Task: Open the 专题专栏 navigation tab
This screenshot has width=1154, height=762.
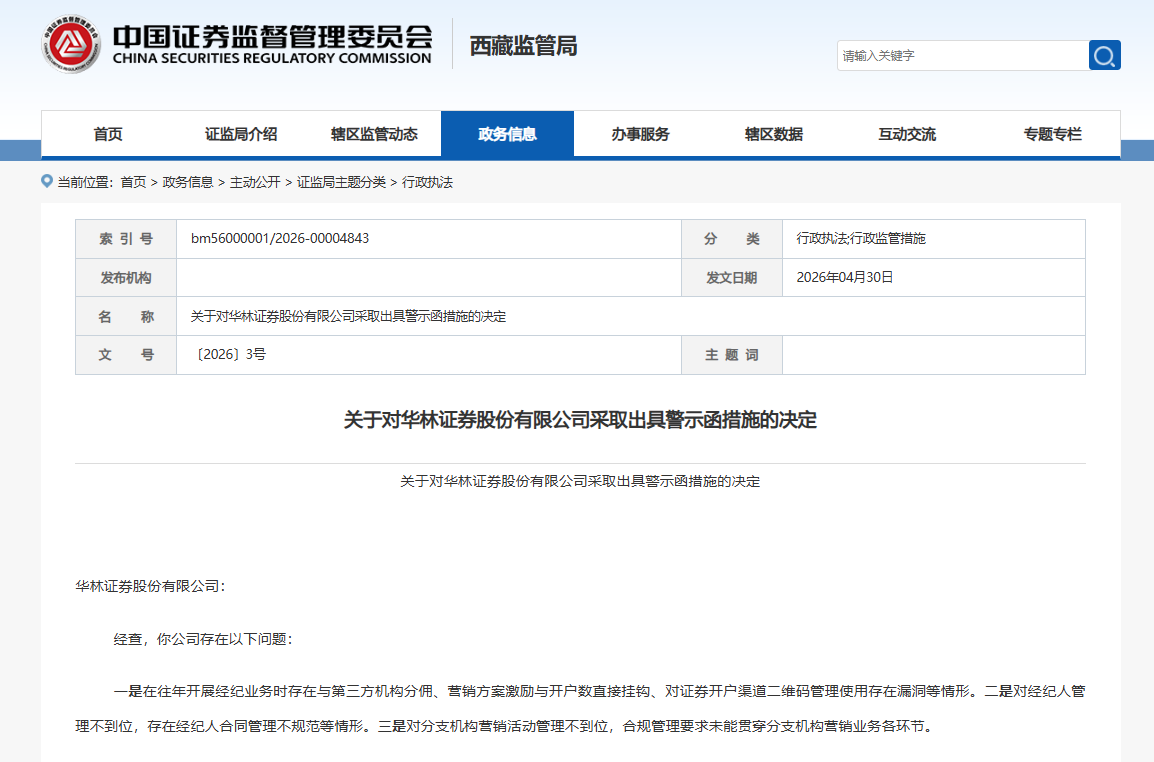Action: coord(1052,134)
